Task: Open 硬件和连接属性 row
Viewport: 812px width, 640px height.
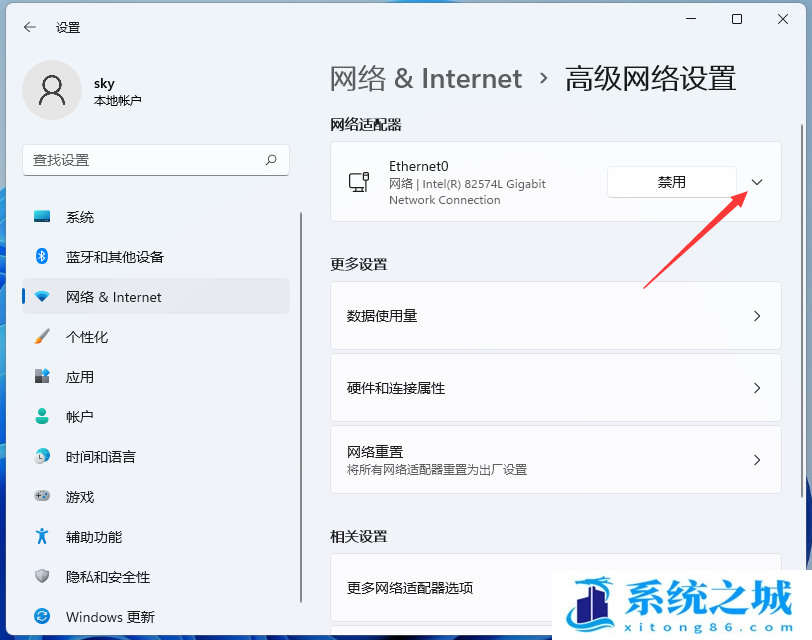Action: 555,388
